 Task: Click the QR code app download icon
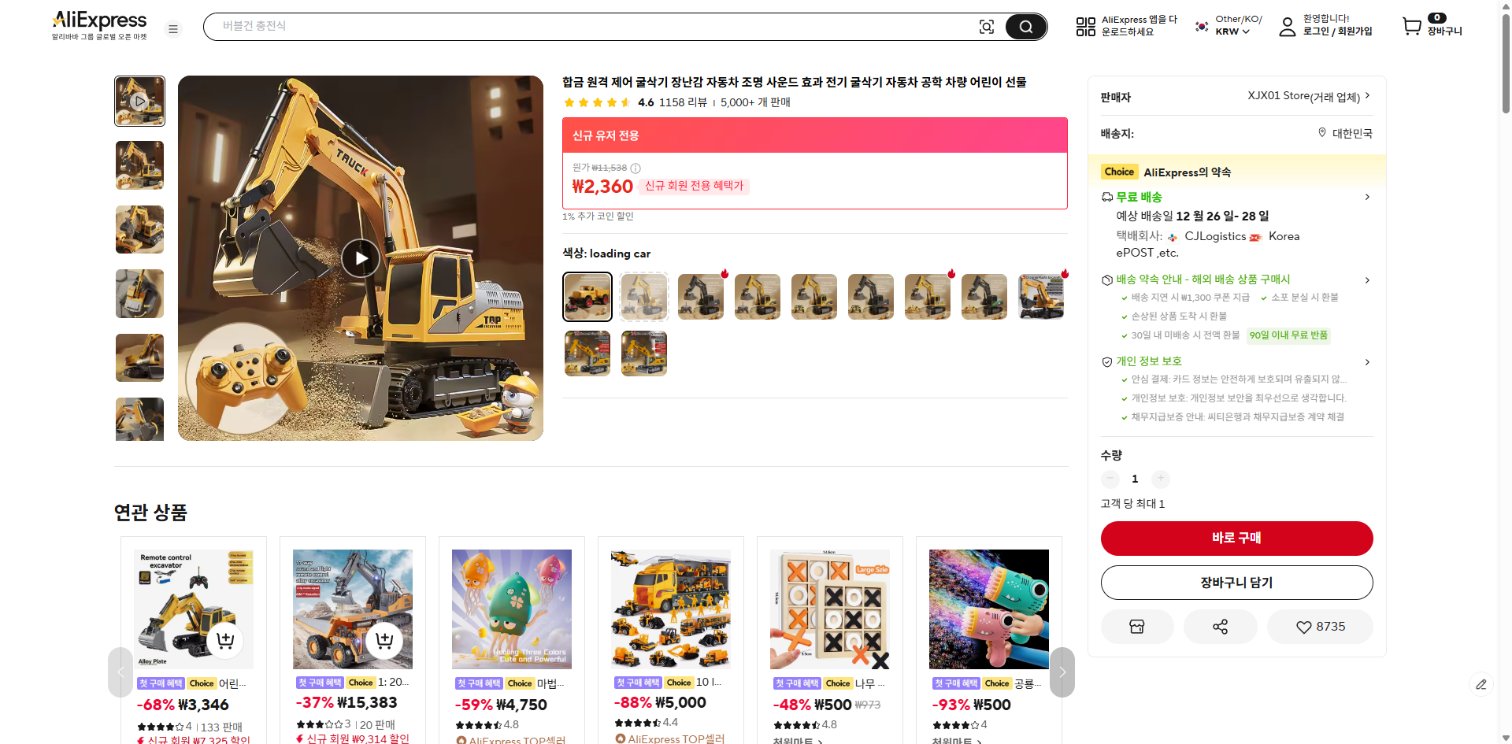[1085, 27]
